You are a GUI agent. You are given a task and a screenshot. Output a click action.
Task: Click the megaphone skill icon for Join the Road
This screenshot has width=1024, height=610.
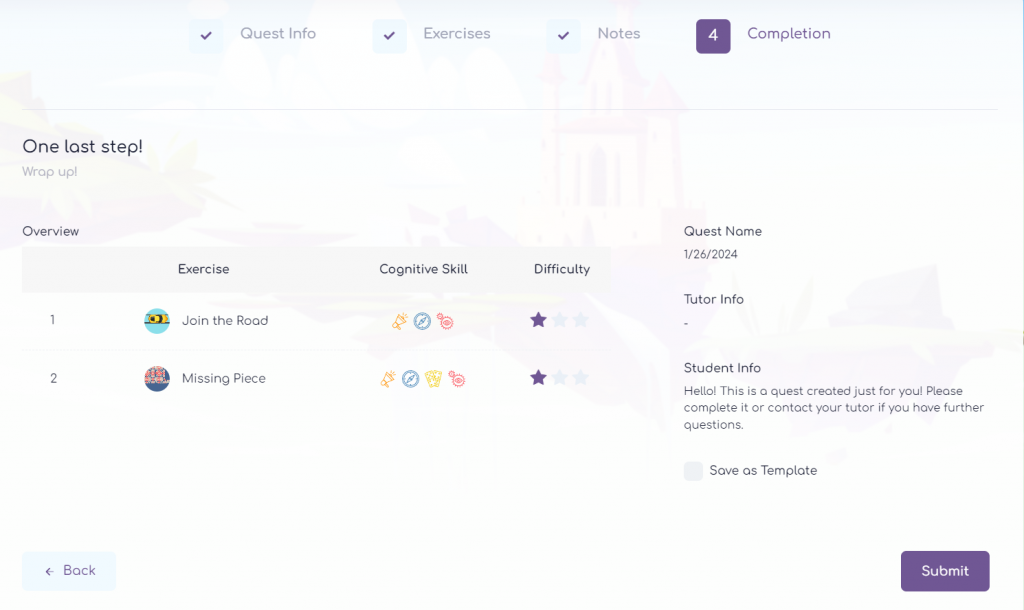(x=400, y=321)
